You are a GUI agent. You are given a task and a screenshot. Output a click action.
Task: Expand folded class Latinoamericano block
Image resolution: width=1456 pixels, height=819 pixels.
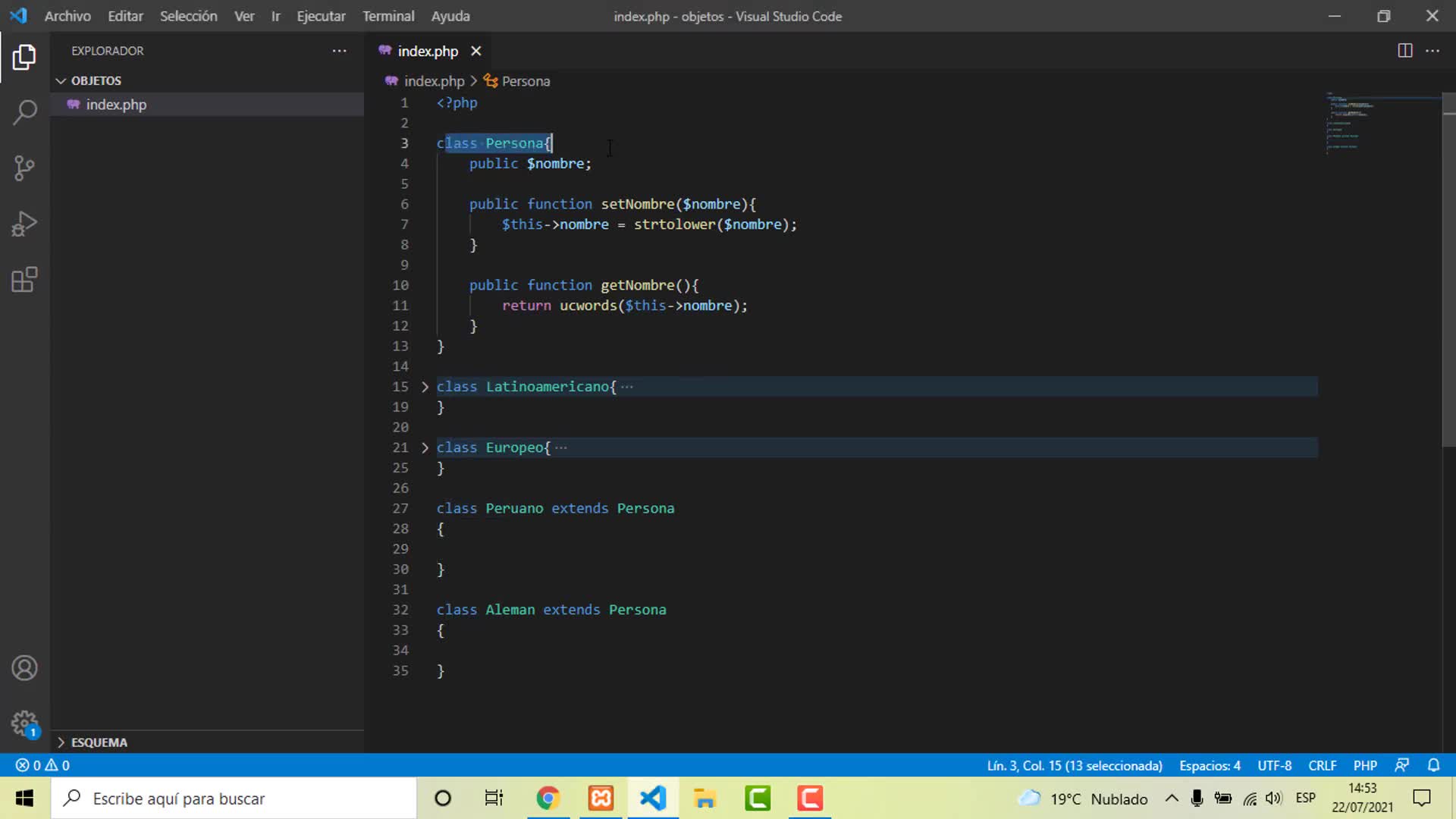pos(425,387)
